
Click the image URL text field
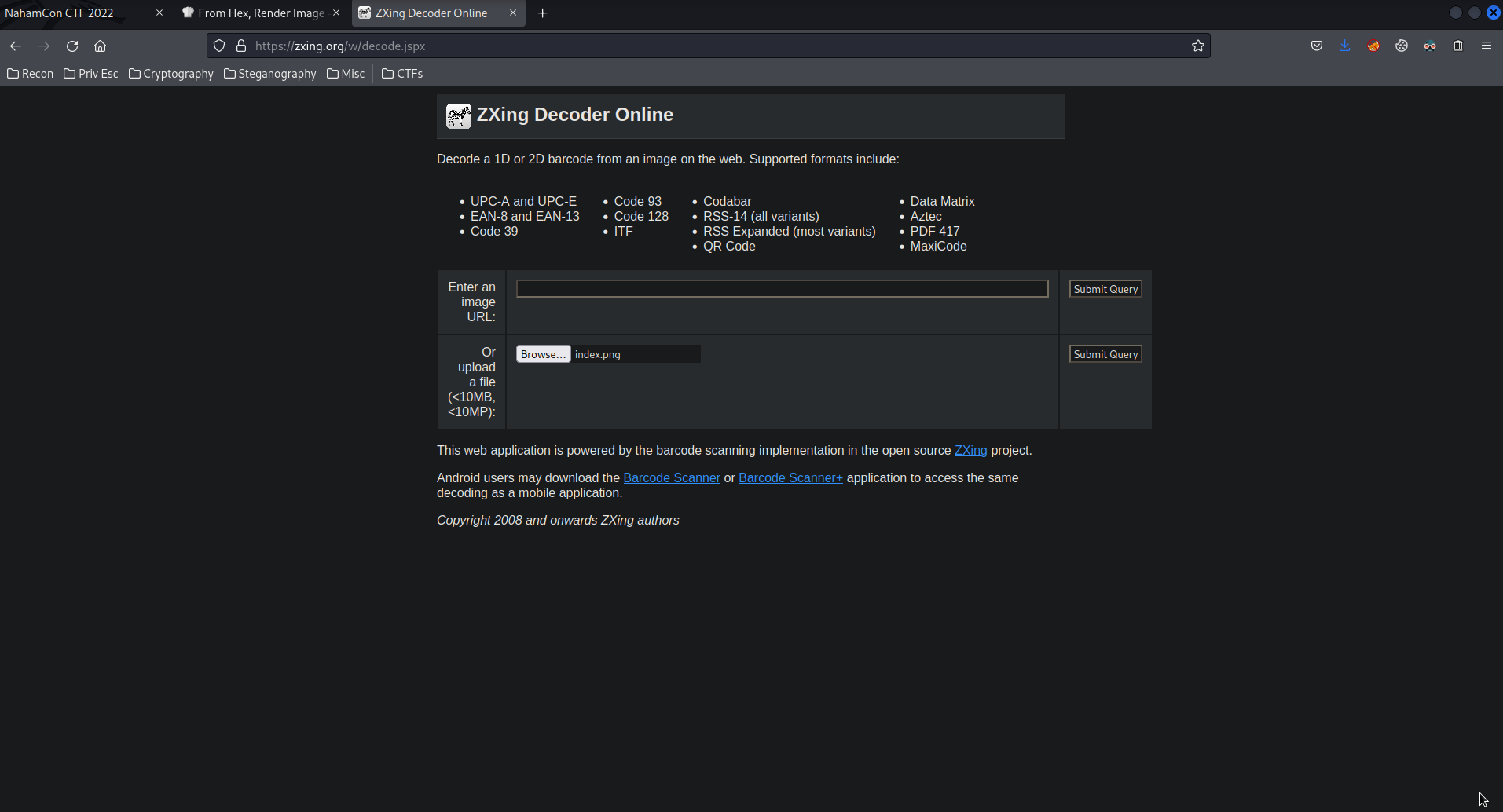(782, 289)
